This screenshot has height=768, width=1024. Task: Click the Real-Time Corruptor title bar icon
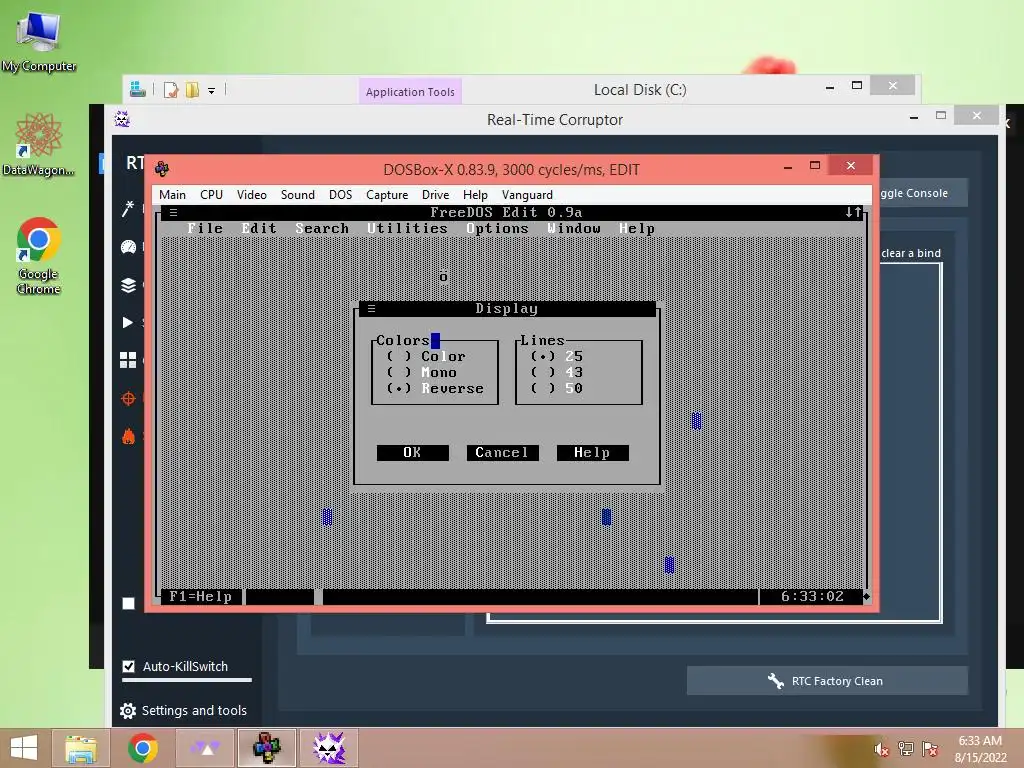click(x=122, y=119)
